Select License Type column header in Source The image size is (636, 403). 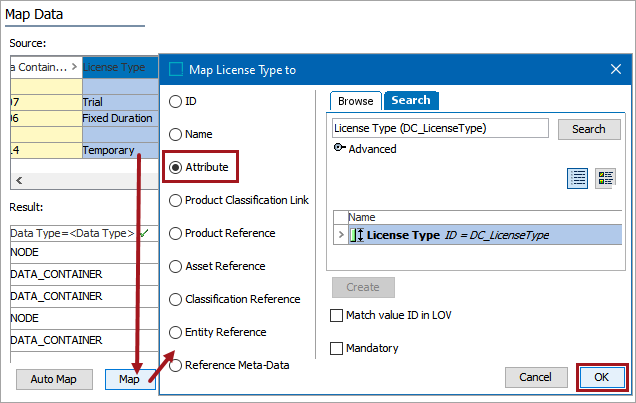coord(120,67)
